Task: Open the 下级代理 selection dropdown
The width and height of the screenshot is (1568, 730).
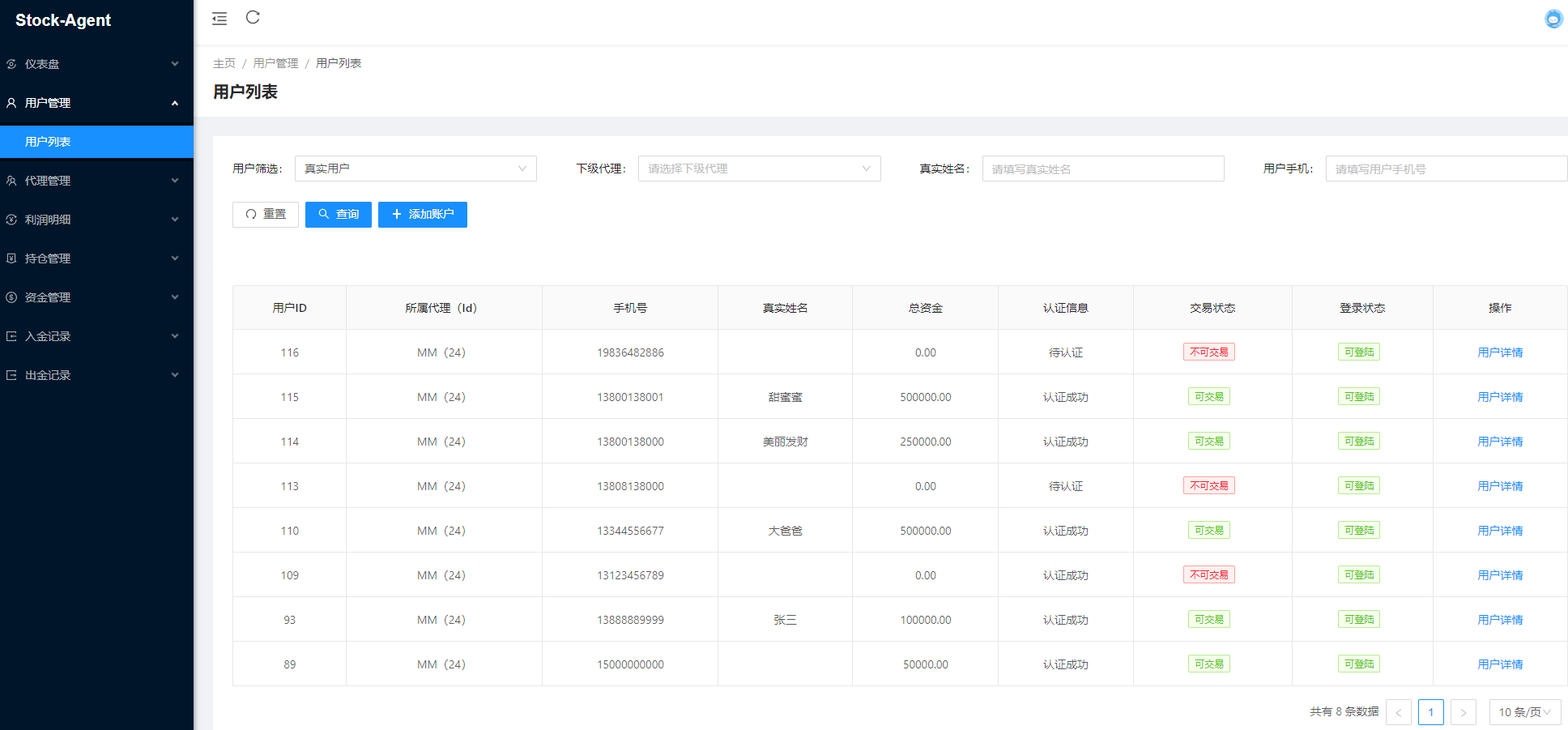Action: pyautogui.click(x=758, y=169)
